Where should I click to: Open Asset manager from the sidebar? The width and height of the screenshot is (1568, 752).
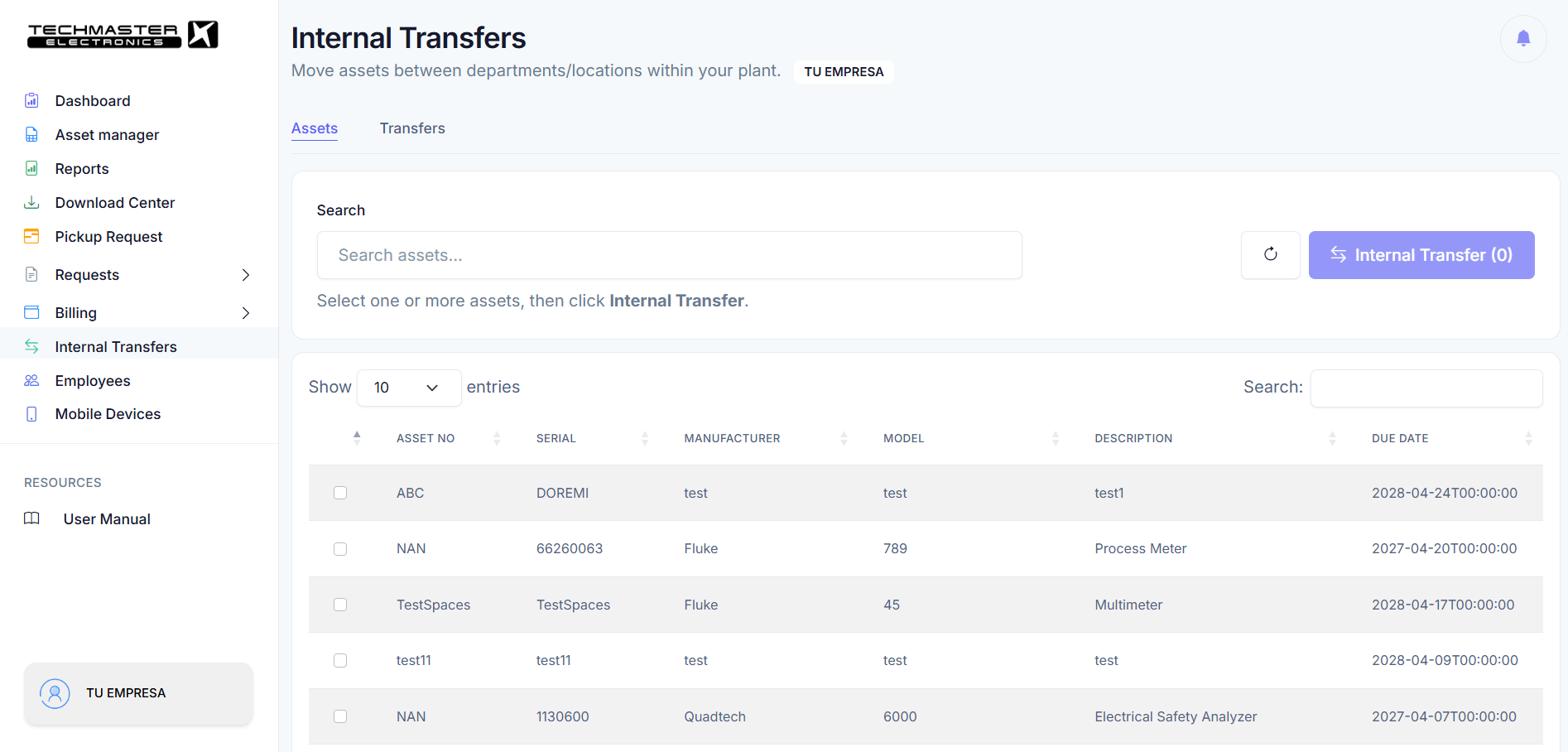(x=107, y=134)
